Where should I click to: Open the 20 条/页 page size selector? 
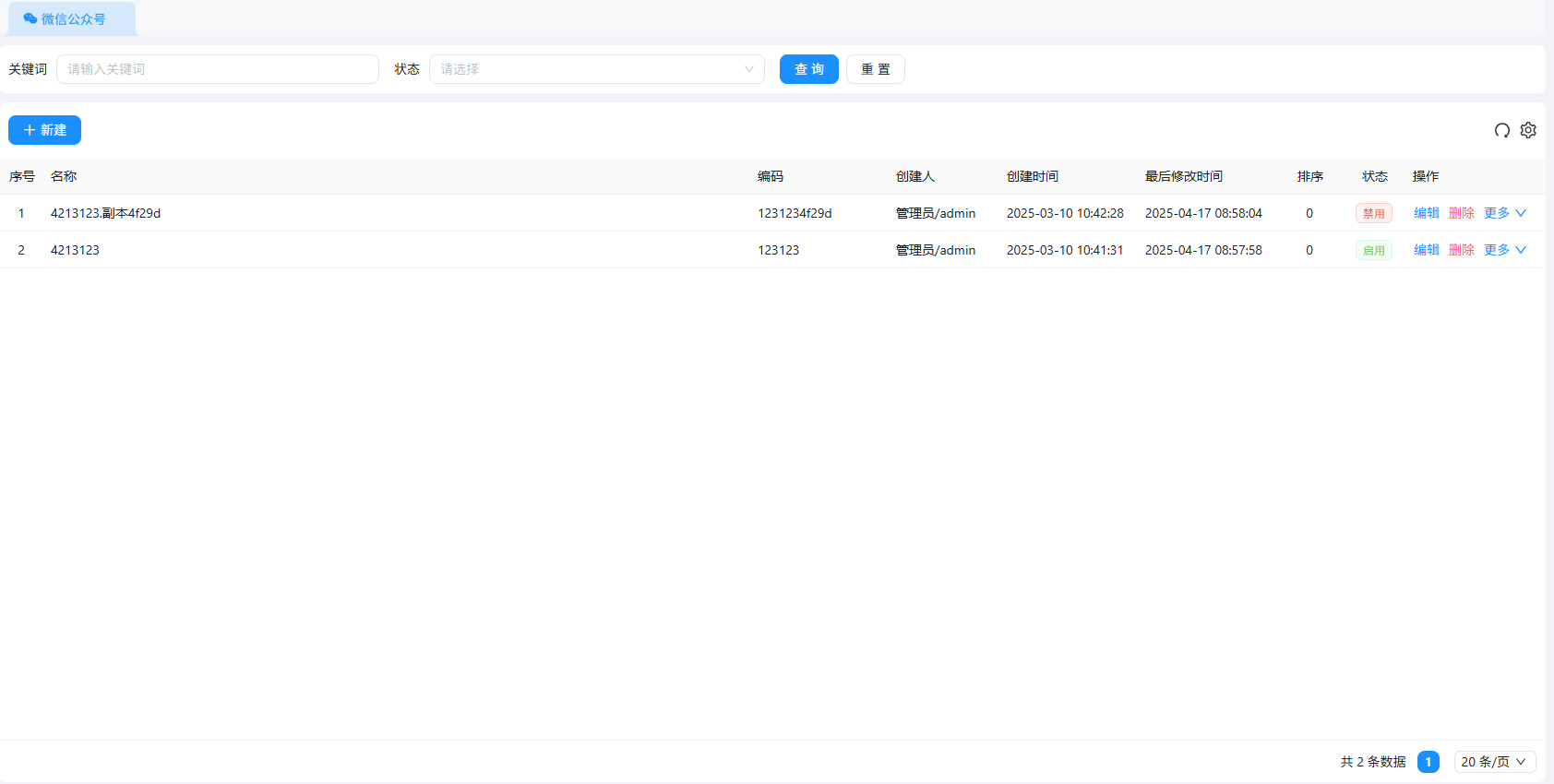[x=1494, y=762]
